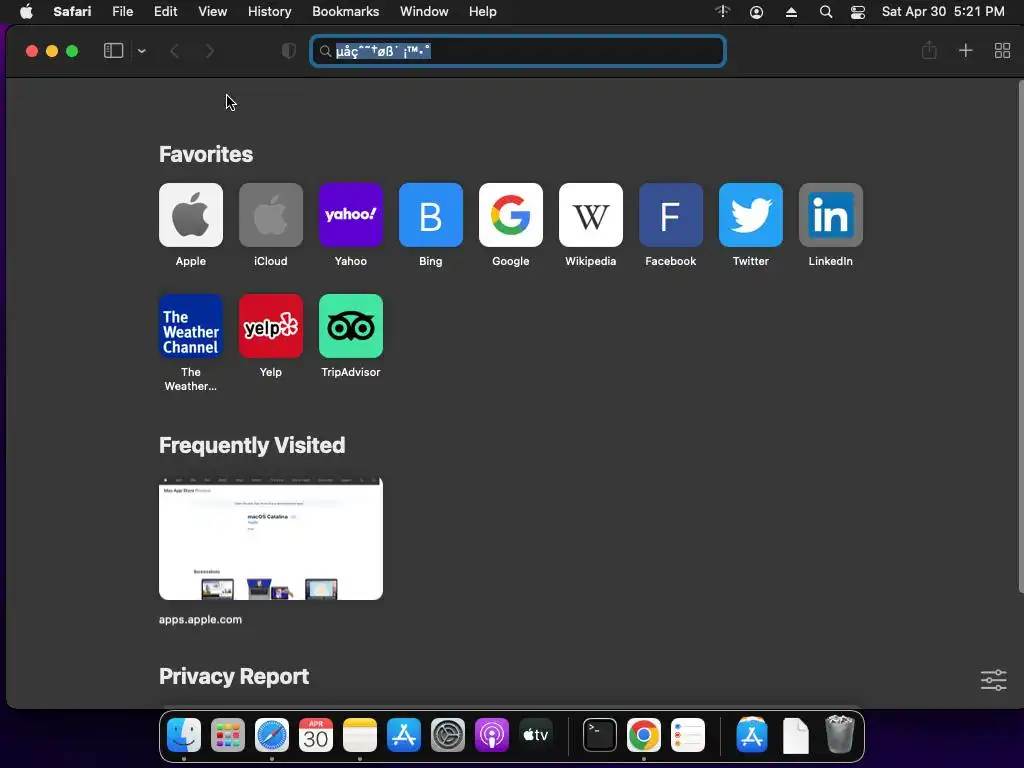Open the Safari menu

[x=72, y=12]
